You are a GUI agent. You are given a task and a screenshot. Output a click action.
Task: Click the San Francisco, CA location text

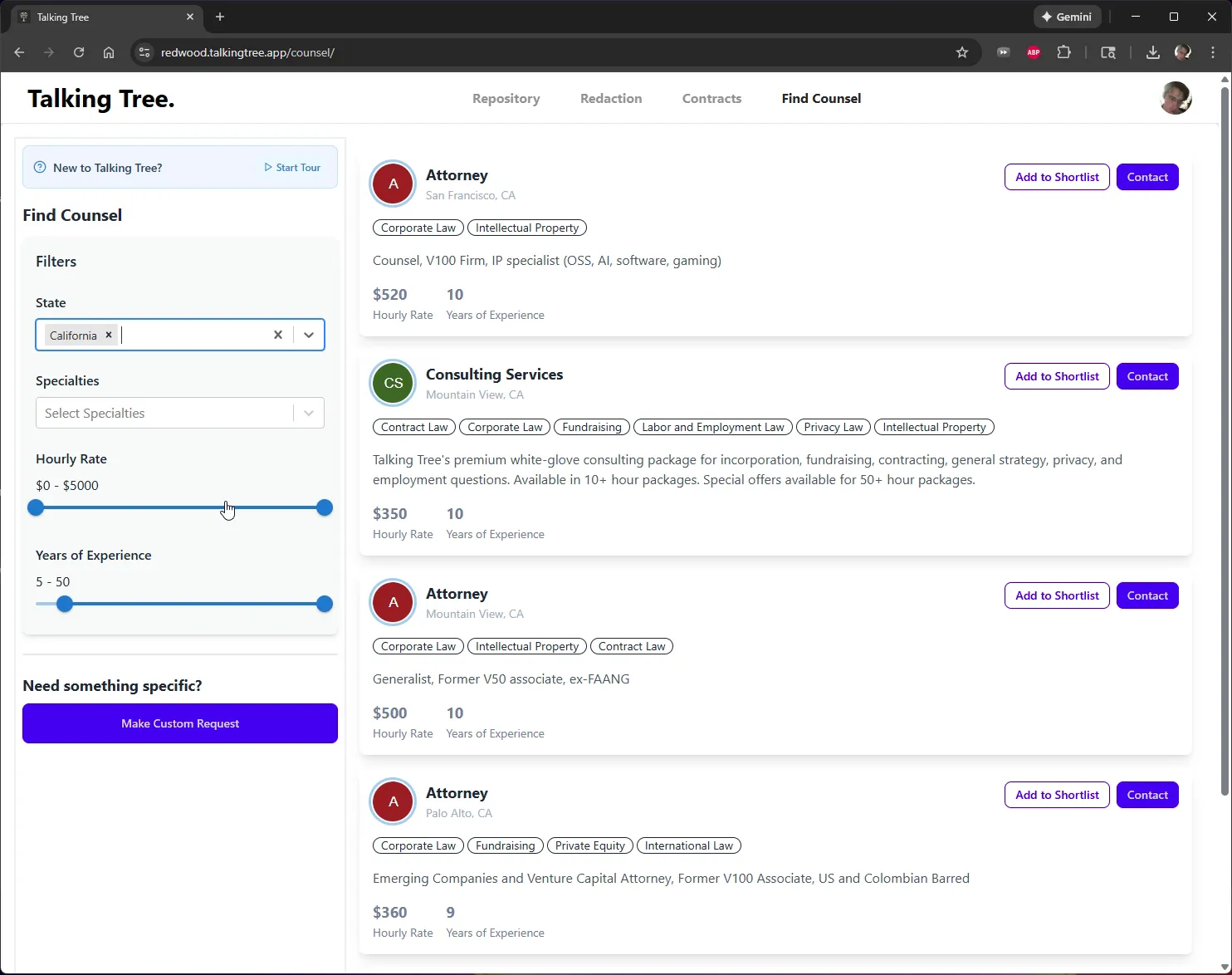point(471,195)
